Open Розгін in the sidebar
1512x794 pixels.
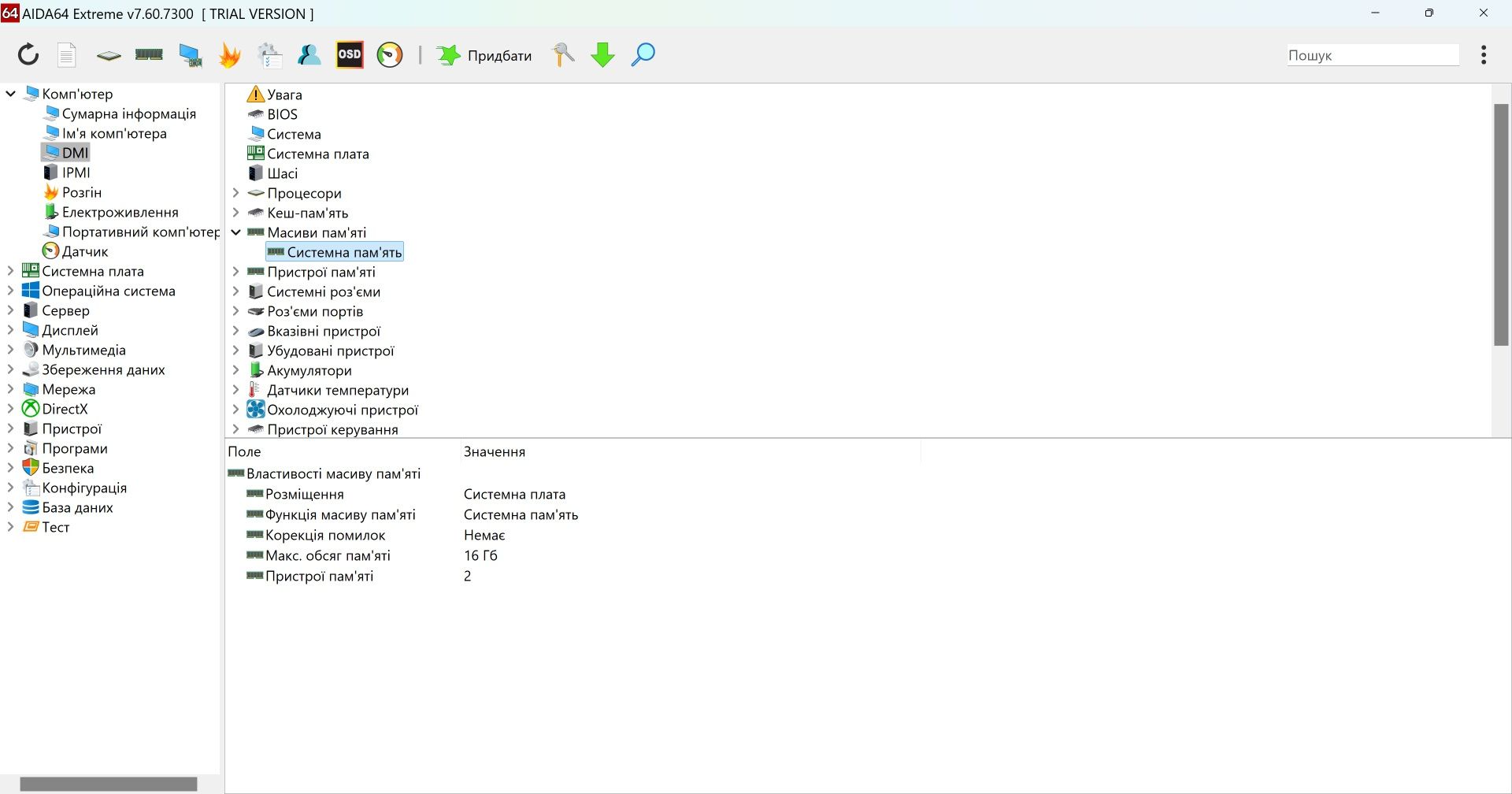point(82,192)
